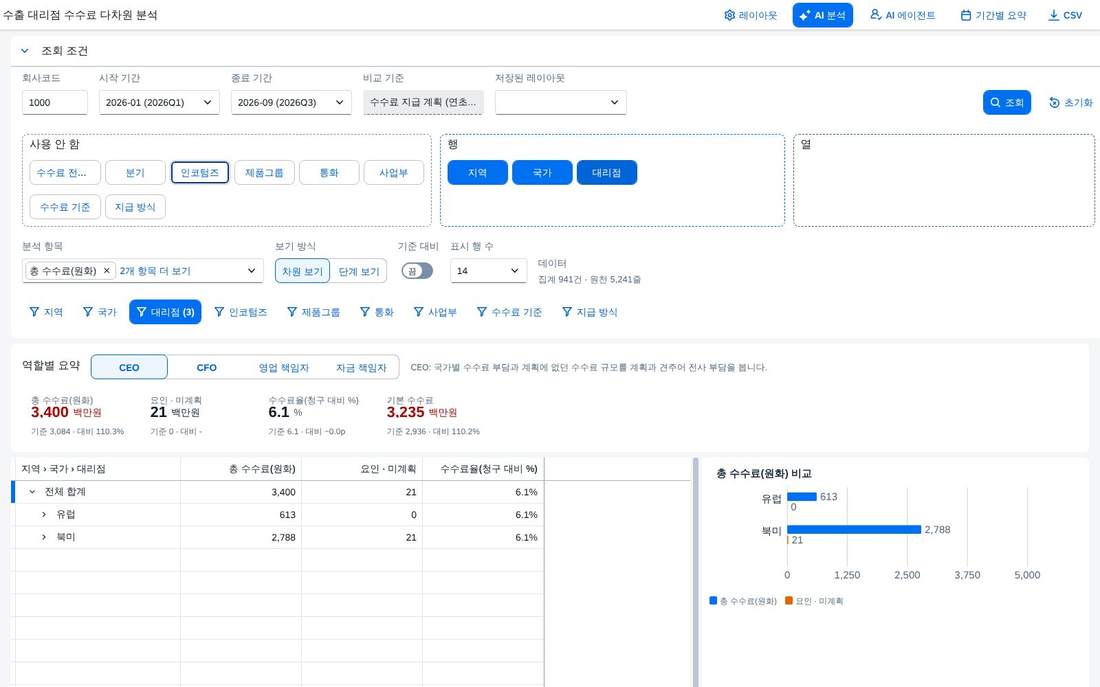Click the 사업부 dimension chip
1100x687 pixels.
tap(394, 173)
